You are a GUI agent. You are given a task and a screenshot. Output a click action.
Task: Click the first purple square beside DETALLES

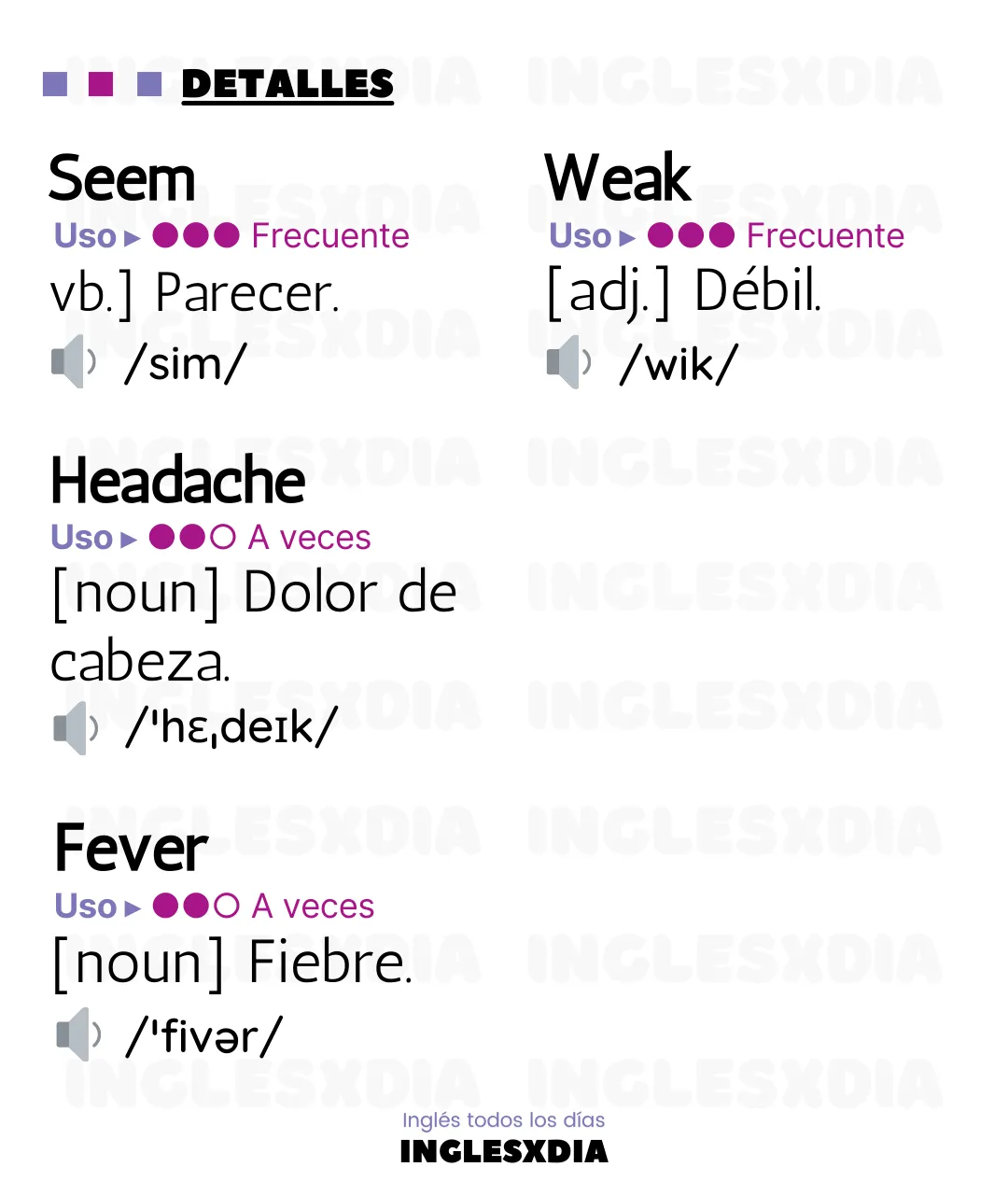pos(55,84)
